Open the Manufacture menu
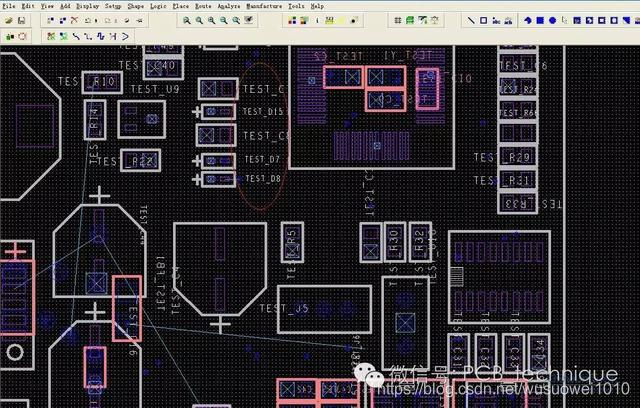Viewport: 640px width, 408px height. tap(263, 6)
